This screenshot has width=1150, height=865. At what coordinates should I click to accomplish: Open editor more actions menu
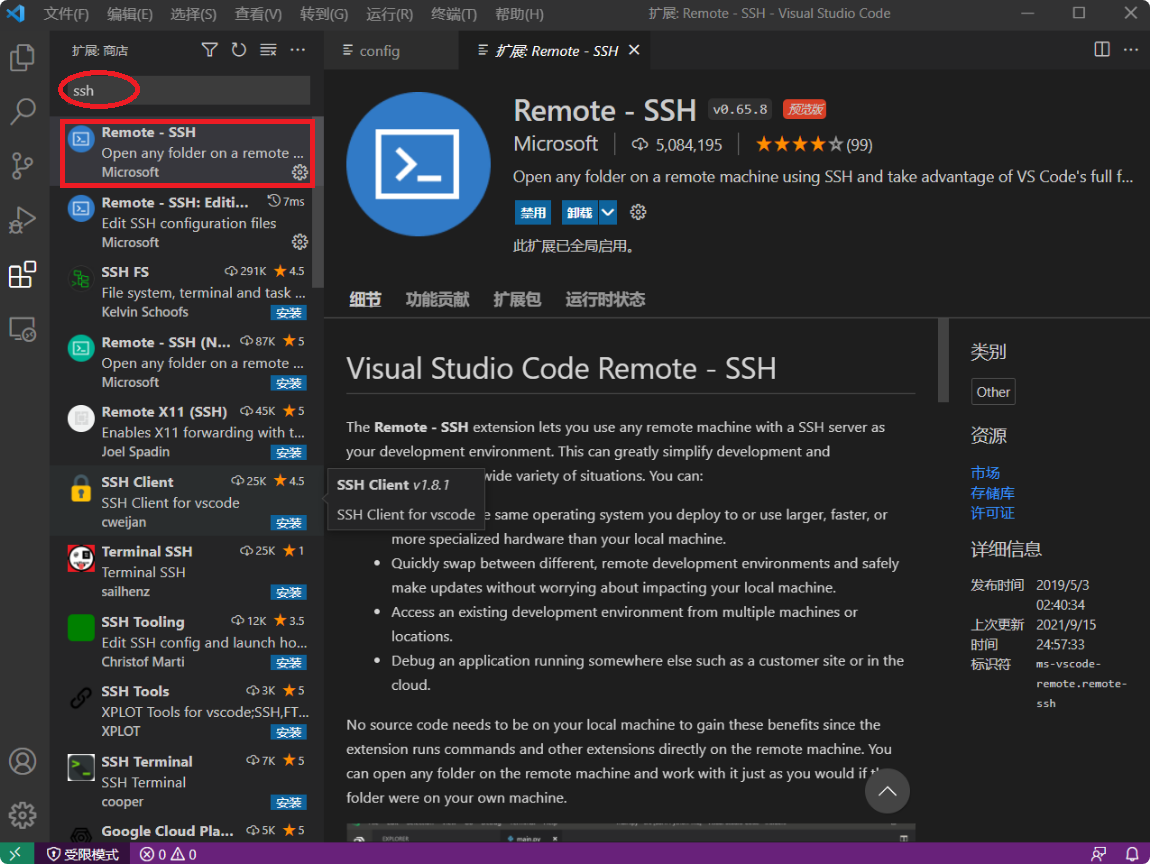[x=1131, y=50]
